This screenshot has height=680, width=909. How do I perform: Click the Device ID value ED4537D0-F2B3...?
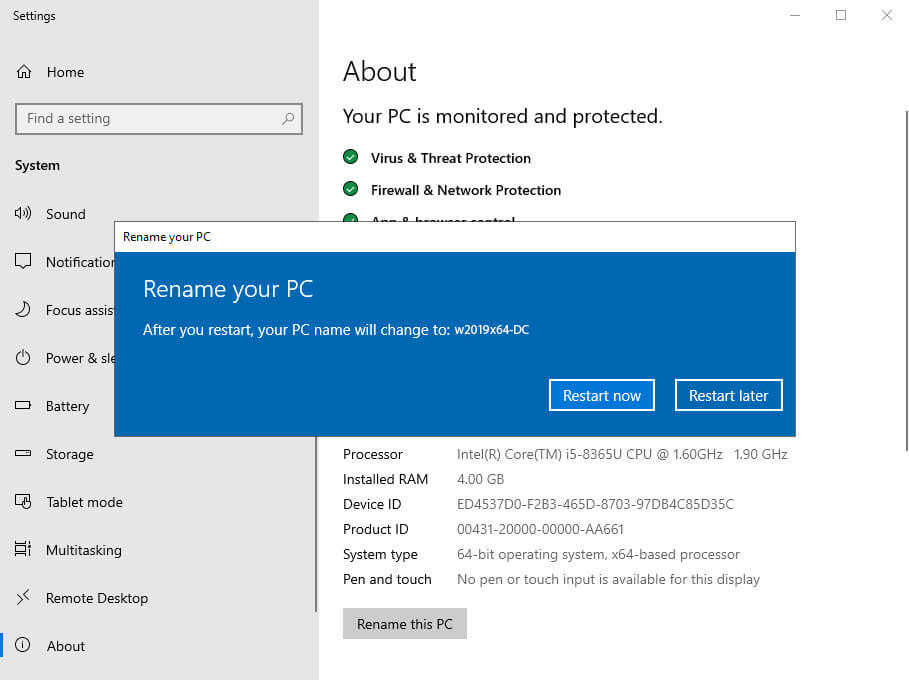(x=595, y=504)
